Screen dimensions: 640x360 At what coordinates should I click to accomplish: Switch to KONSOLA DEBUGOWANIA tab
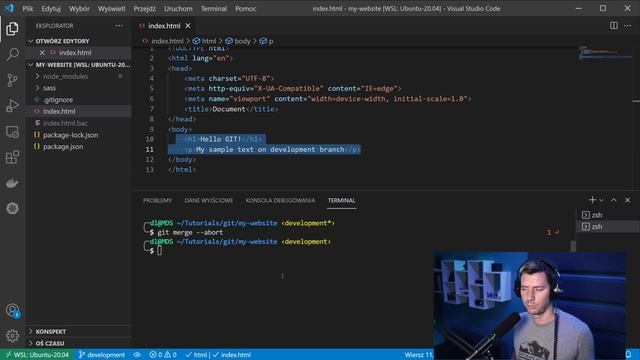pos(280,200)
